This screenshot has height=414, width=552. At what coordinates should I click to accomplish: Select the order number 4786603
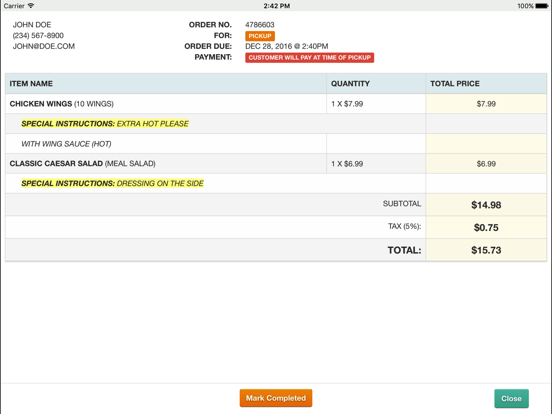(260, 25)
